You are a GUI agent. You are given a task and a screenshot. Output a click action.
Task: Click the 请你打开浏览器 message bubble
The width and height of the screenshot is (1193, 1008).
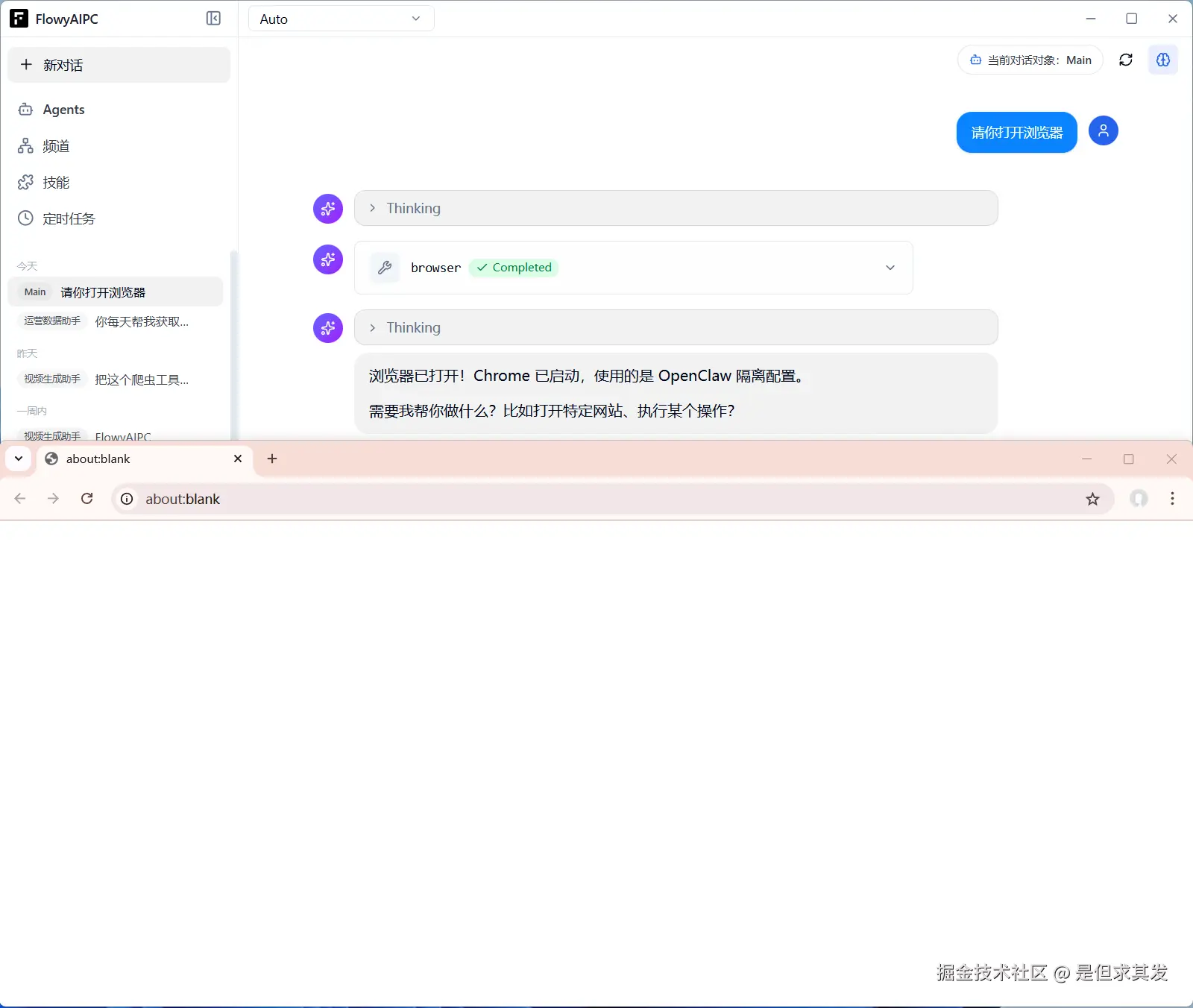point(1017,133)
